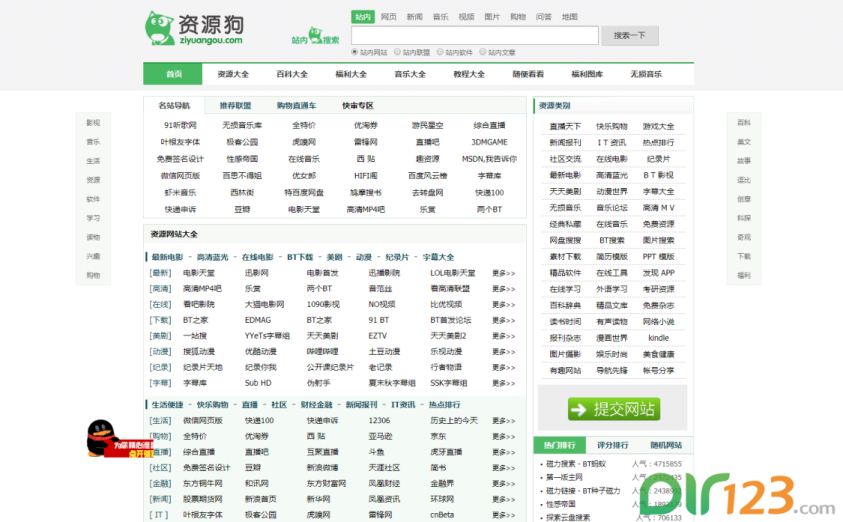Screen dimensions: 843x522
Task: Expand 更多>> in the [在线] row
Action: [503, 304]
